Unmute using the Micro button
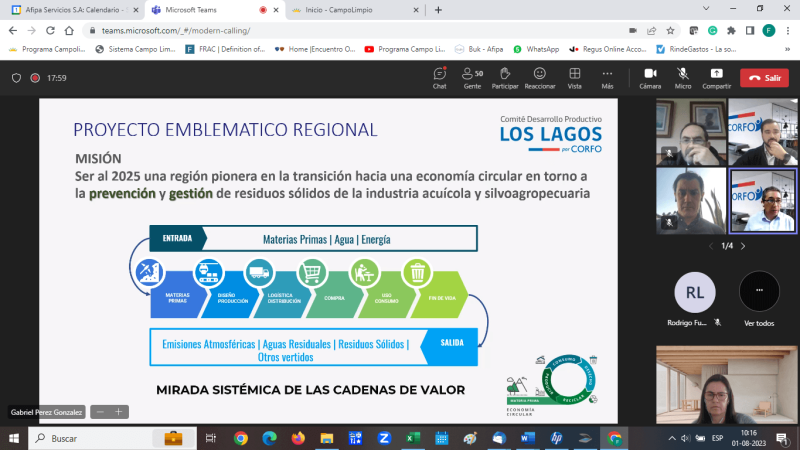 pyautogui.click(x=683, y=76)
